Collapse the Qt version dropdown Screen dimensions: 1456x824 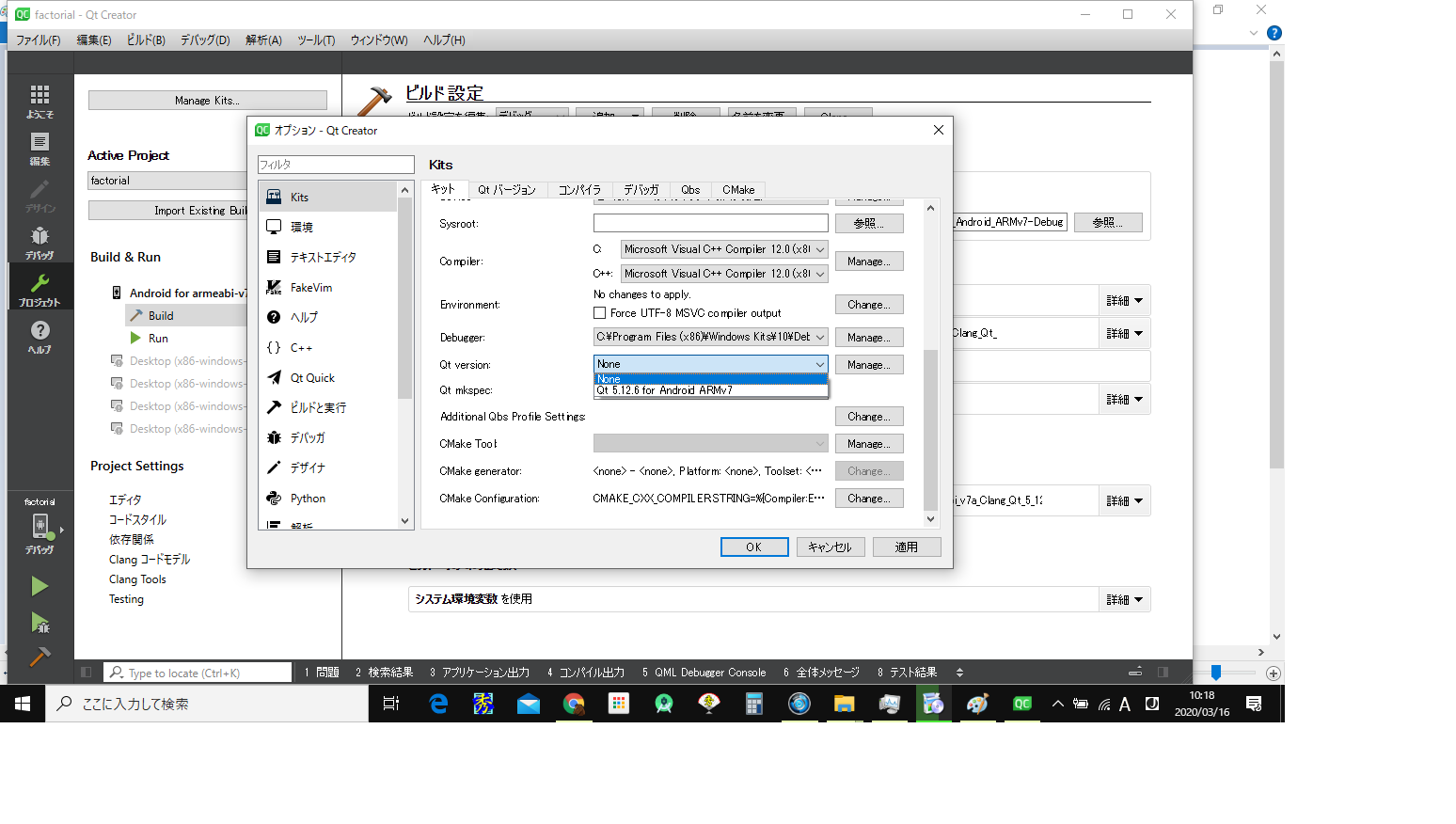click(x=711, y=364)
